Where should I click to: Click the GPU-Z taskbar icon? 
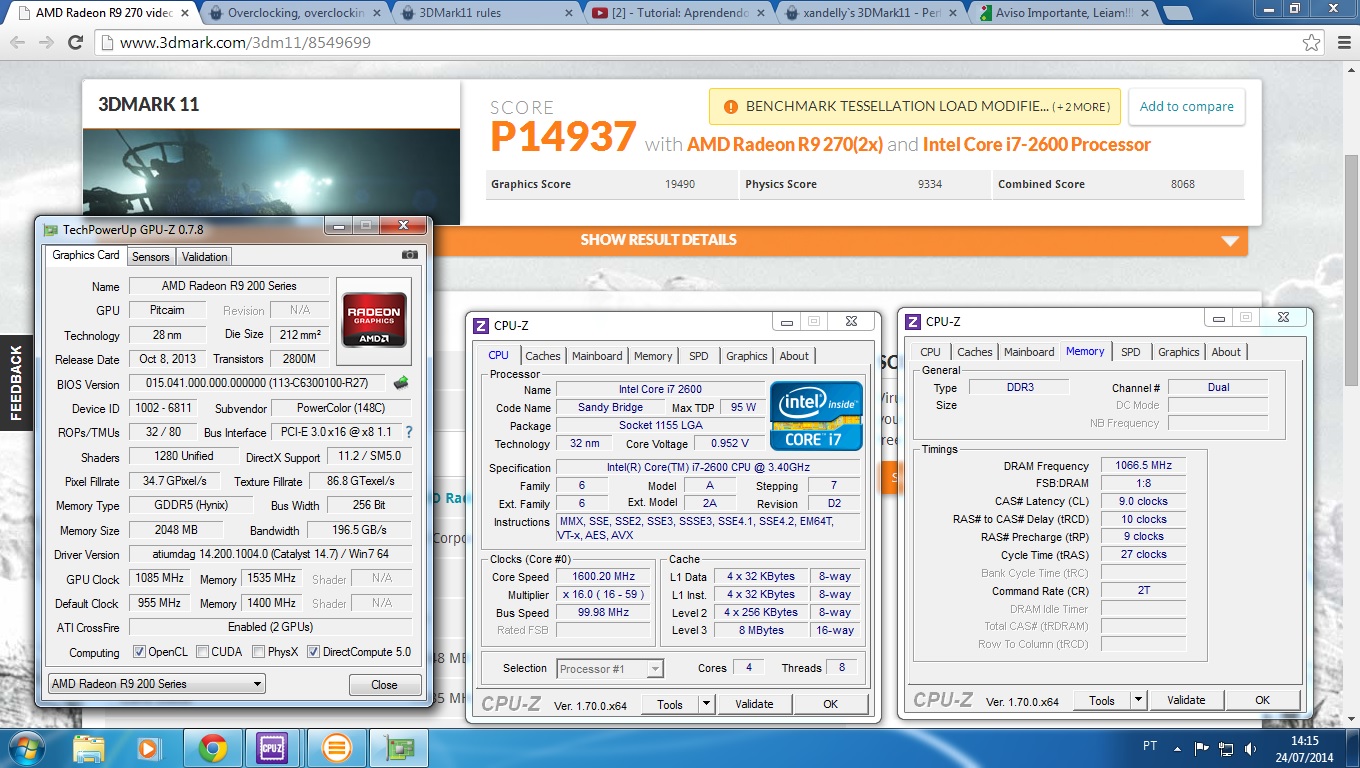400,747
